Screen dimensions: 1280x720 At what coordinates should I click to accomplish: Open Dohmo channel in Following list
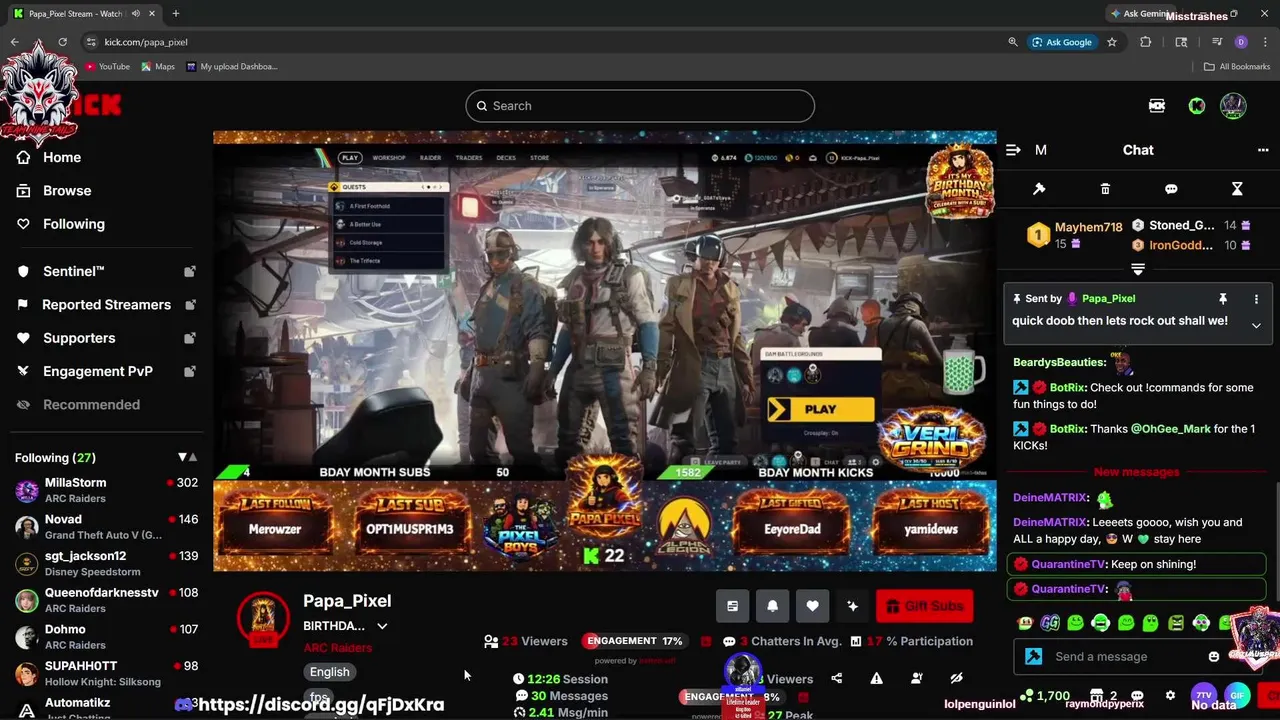[106, 637]
